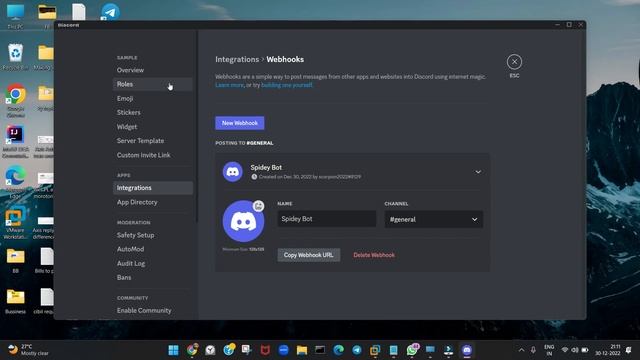
Task: Click the Integrations breadcrumb
Action: click(237, 60)
